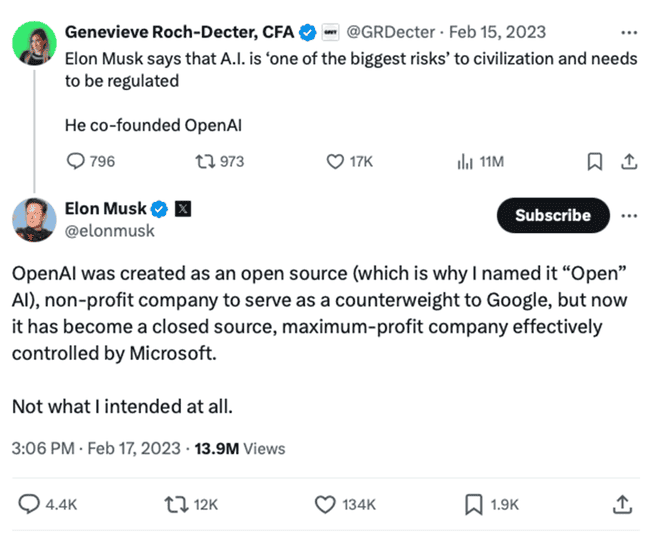
Task: Open more options on Genevieve's tweet
Action: (x=629, y=32)
